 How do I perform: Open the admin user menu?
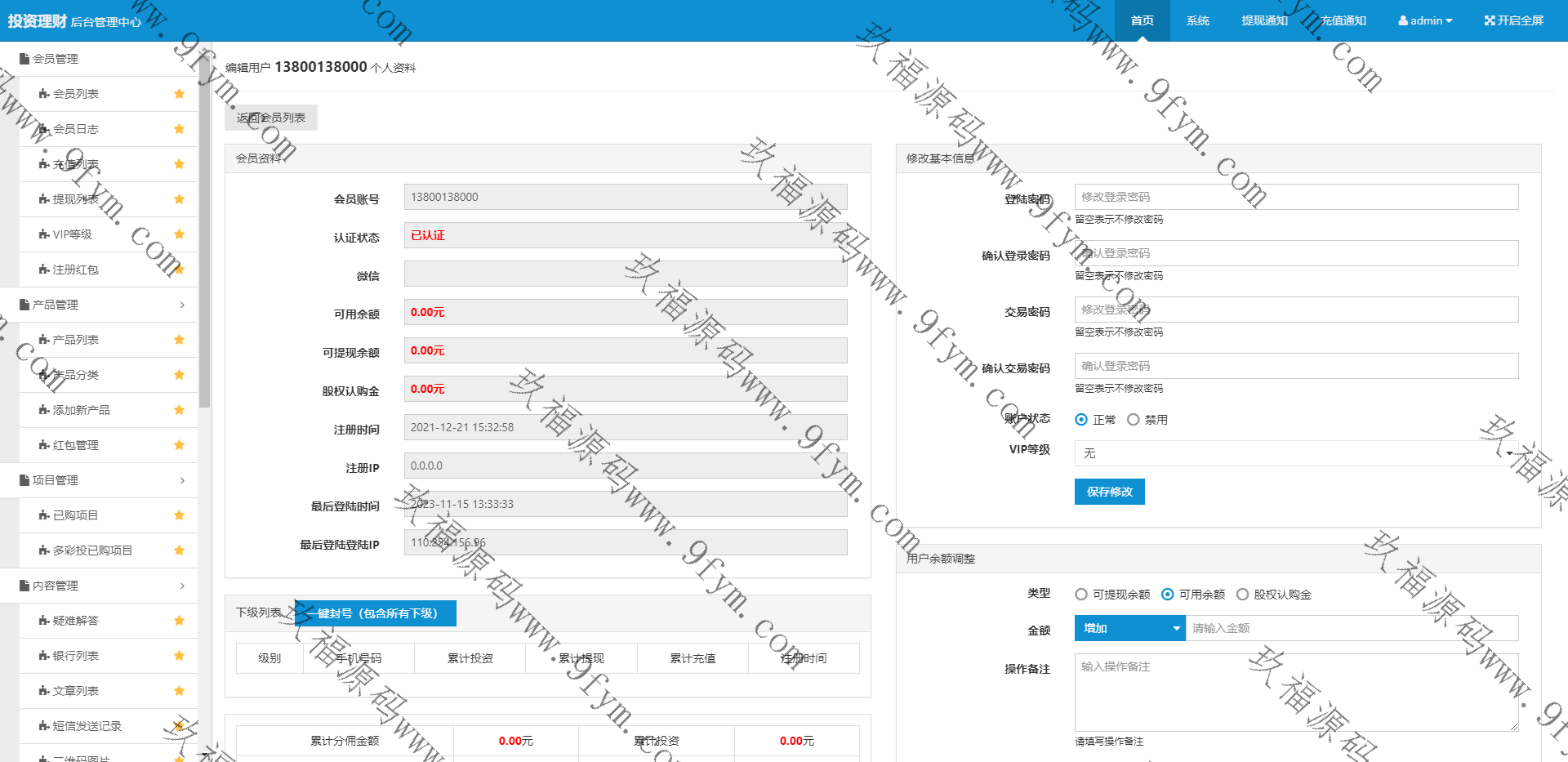[x=1425, y=20]
